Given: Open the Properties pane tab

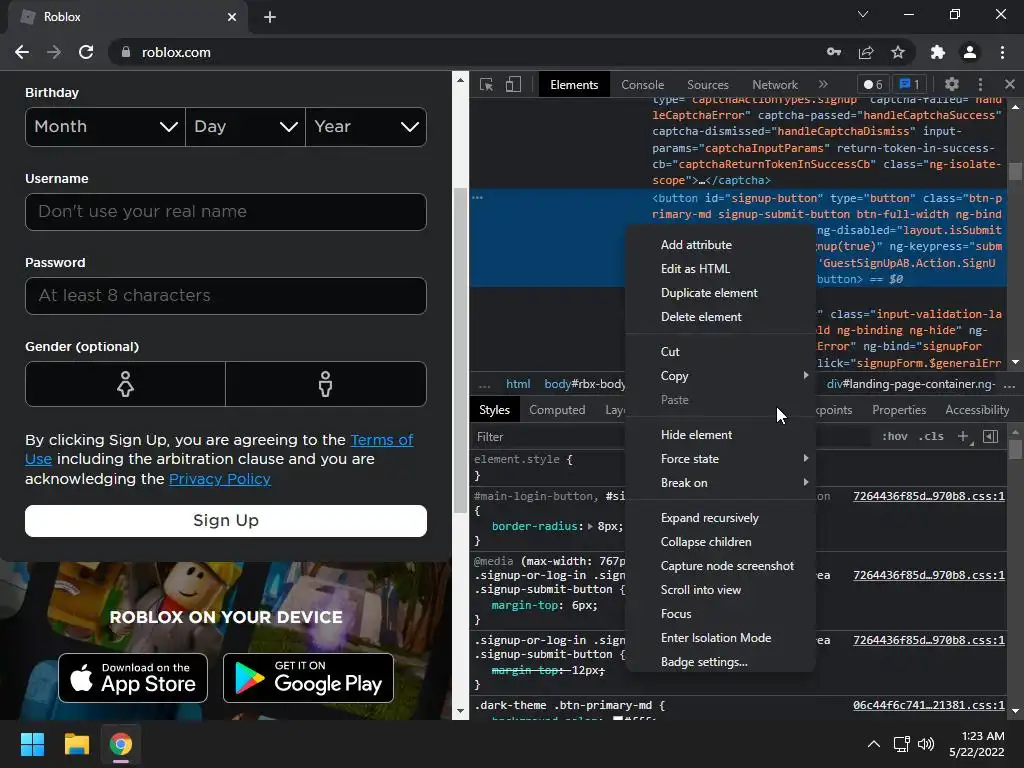Looking at the screenshot, I should 899,410.
